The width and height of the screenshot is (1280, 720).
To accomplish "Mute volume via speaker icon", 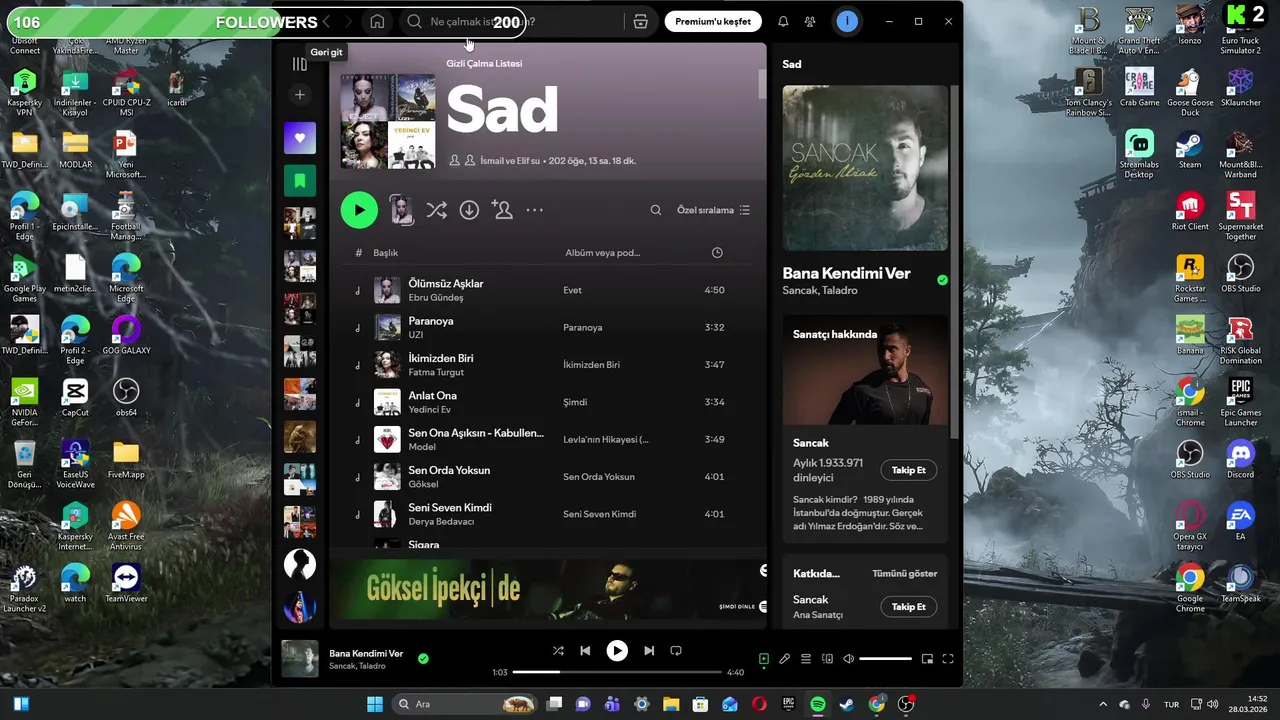I will [x=848, y=659].
